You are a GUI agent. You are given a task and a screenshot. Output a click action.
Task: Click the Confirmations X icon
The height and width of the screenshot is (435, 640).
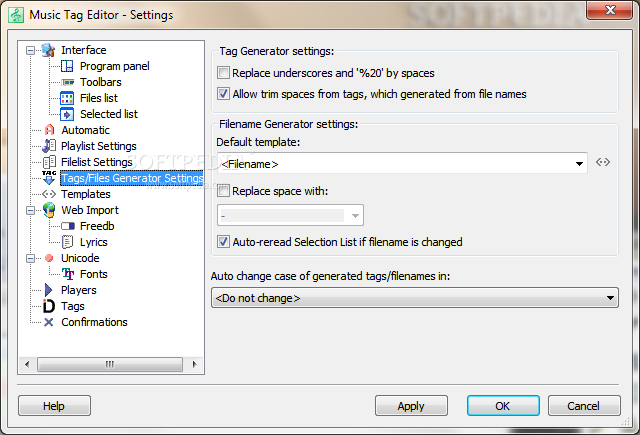pos(49,322)
